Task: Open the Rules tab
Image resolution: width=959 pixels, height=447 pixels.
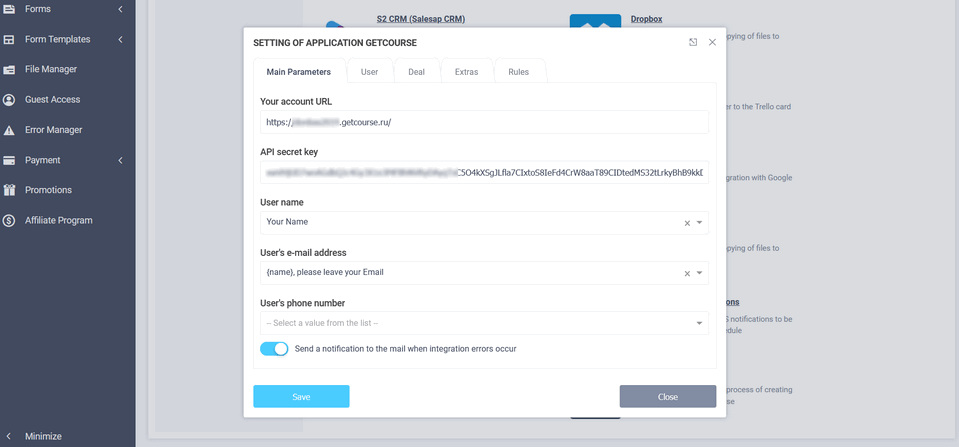Action: tap(518, 72)
